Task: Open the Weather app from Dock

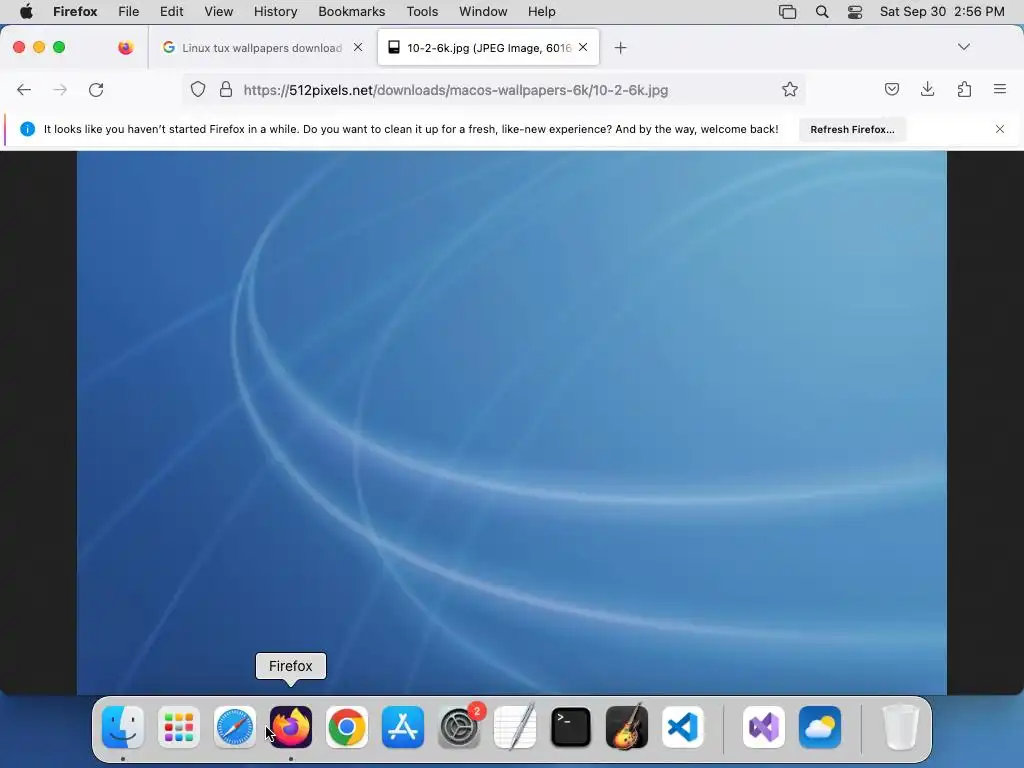Action: (x=820, y=727)
